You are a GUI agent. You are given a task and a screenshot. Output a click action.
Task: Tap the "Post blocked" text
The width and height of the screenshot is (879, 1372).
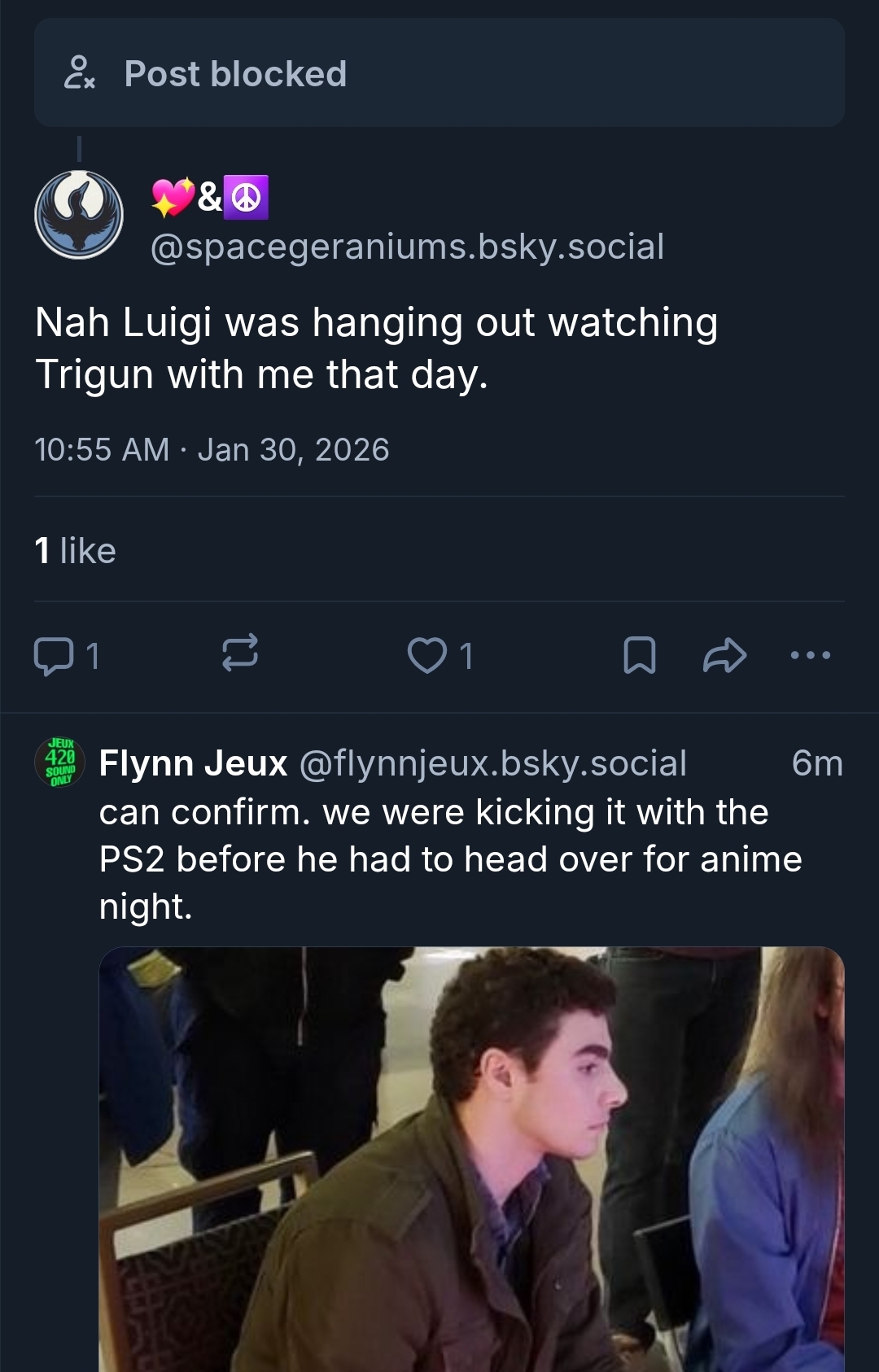coord(235,74)
